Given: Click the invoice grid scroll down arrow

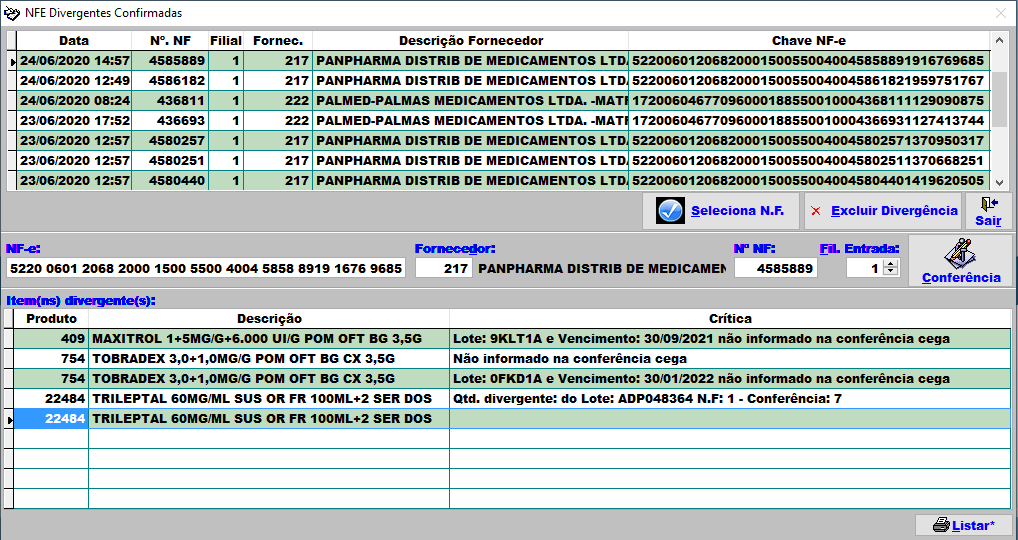Looking at the screenshot, I should pos(998,182).
